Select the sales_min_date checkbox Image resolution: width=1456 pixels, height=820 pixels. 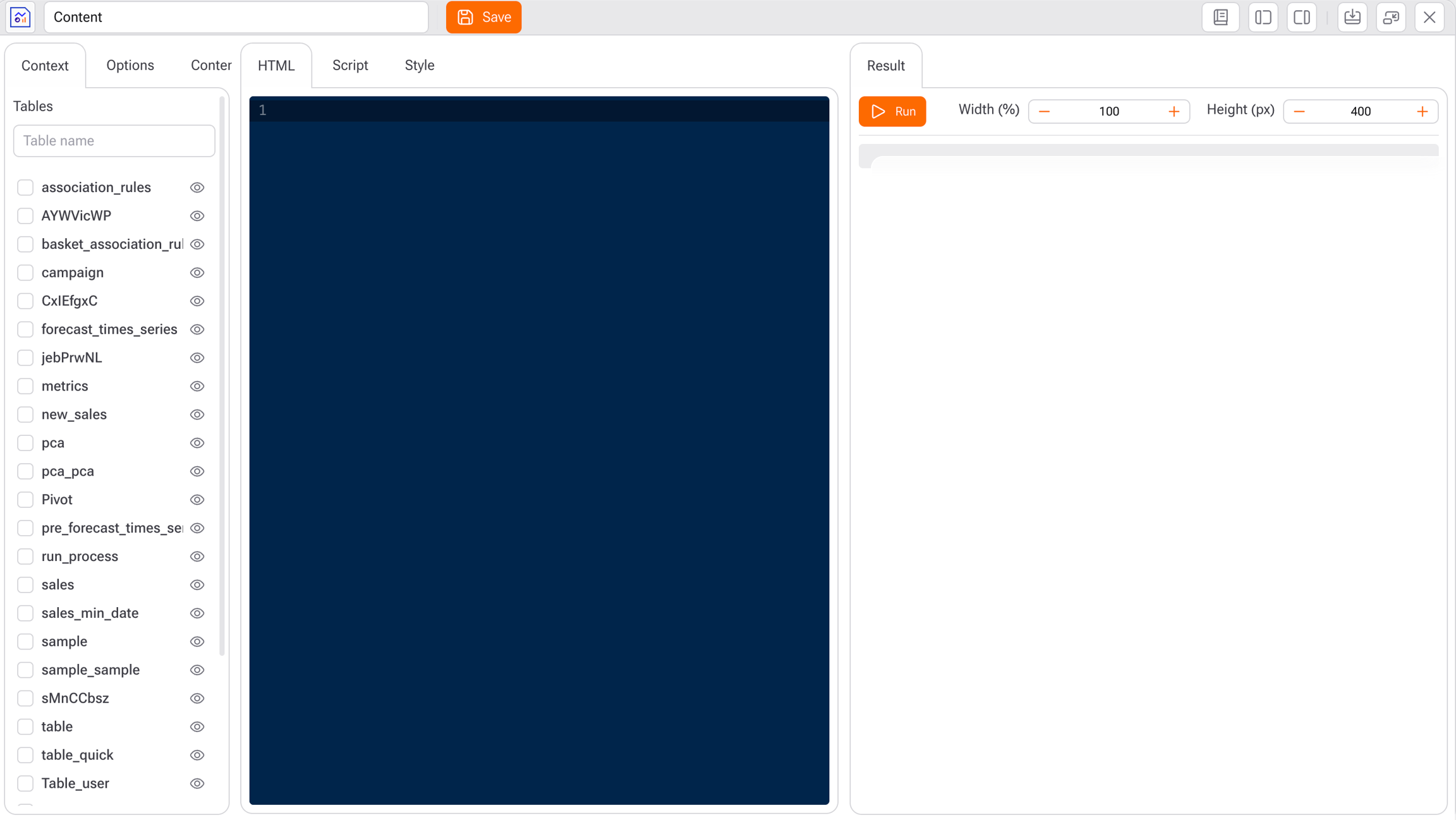tap(25, 613)
